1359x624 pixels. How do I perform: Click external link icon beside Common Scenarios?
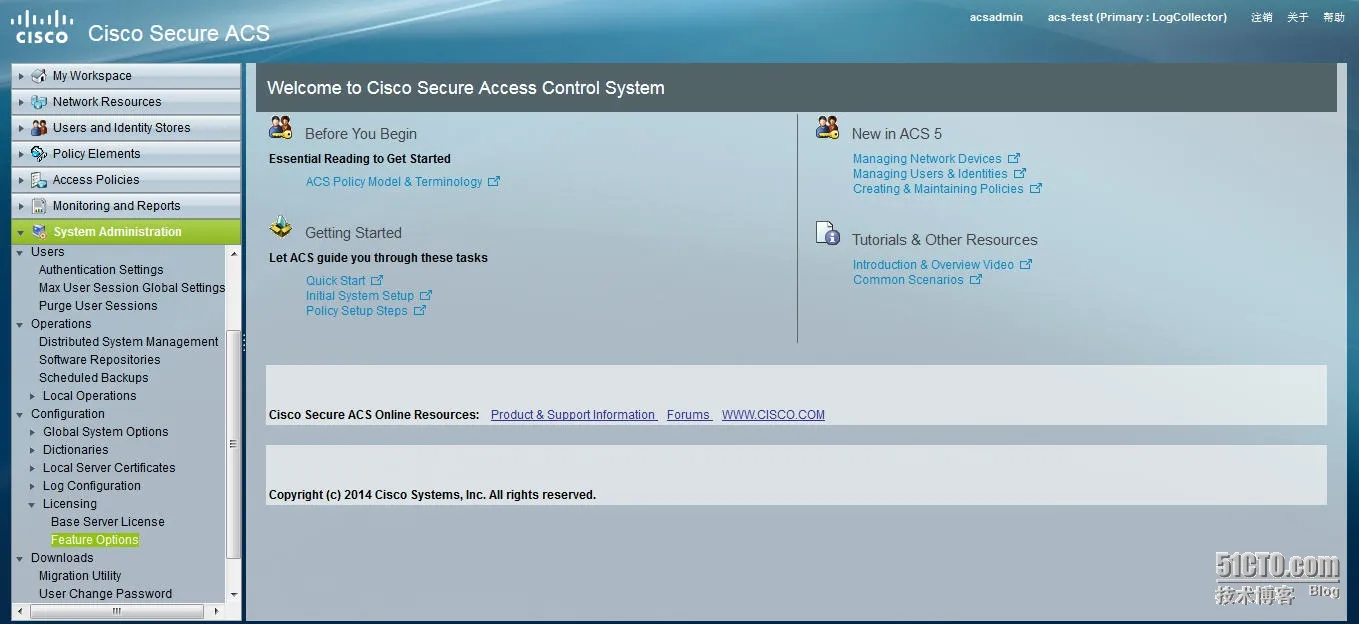click(x=976, y=280)
